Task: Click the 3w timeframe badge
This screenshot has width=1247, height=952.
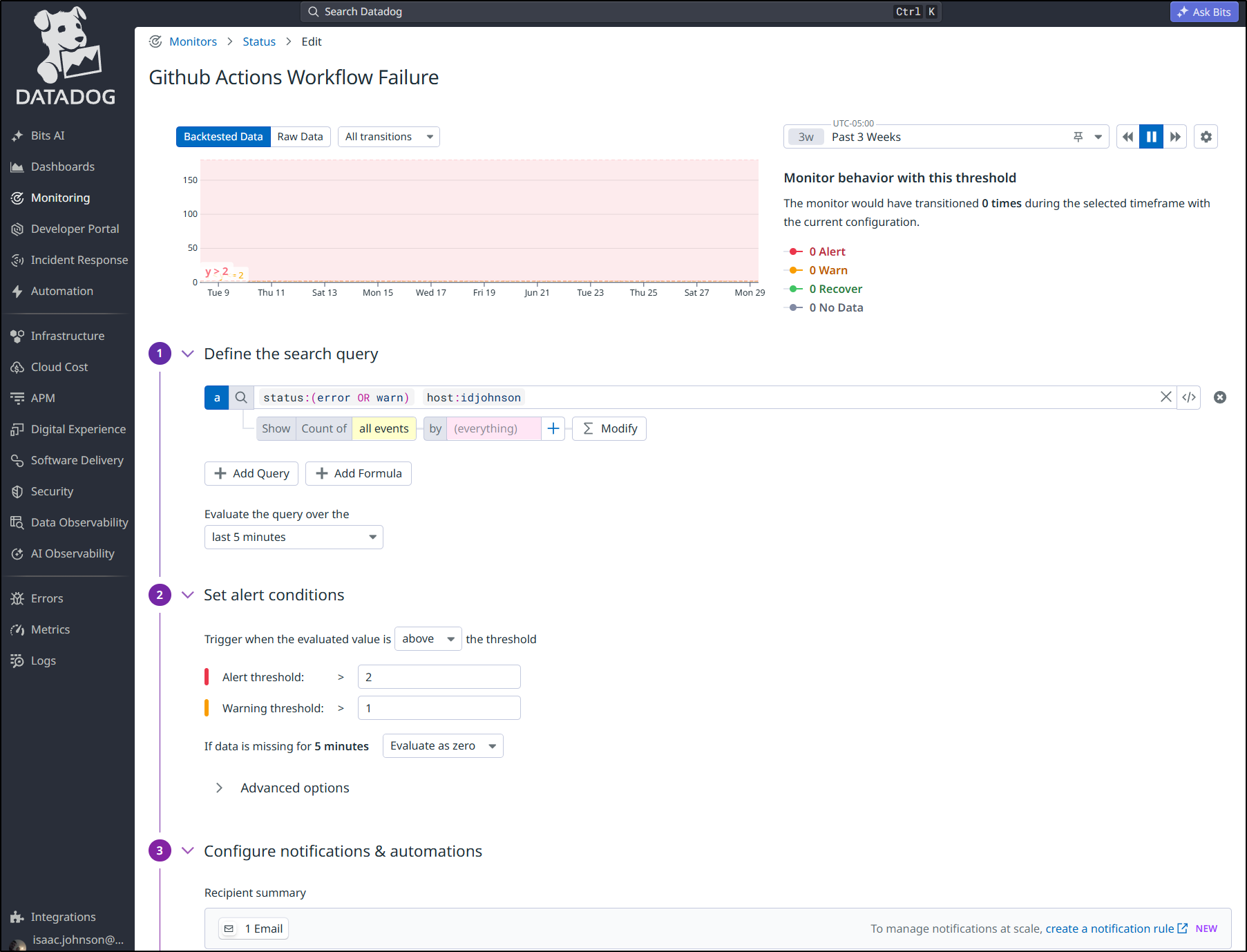Action: [806, 137]
